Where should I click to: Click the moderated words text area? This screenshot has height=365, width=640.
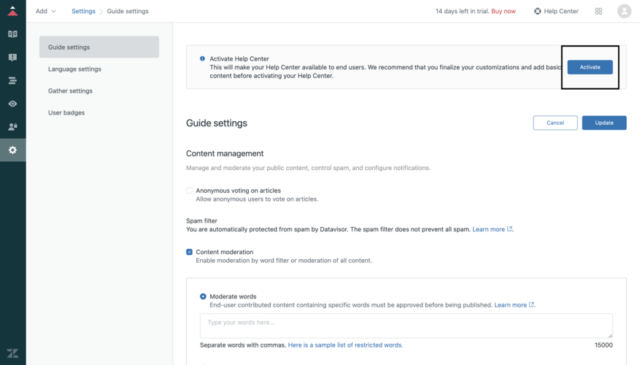click(406, 326)
